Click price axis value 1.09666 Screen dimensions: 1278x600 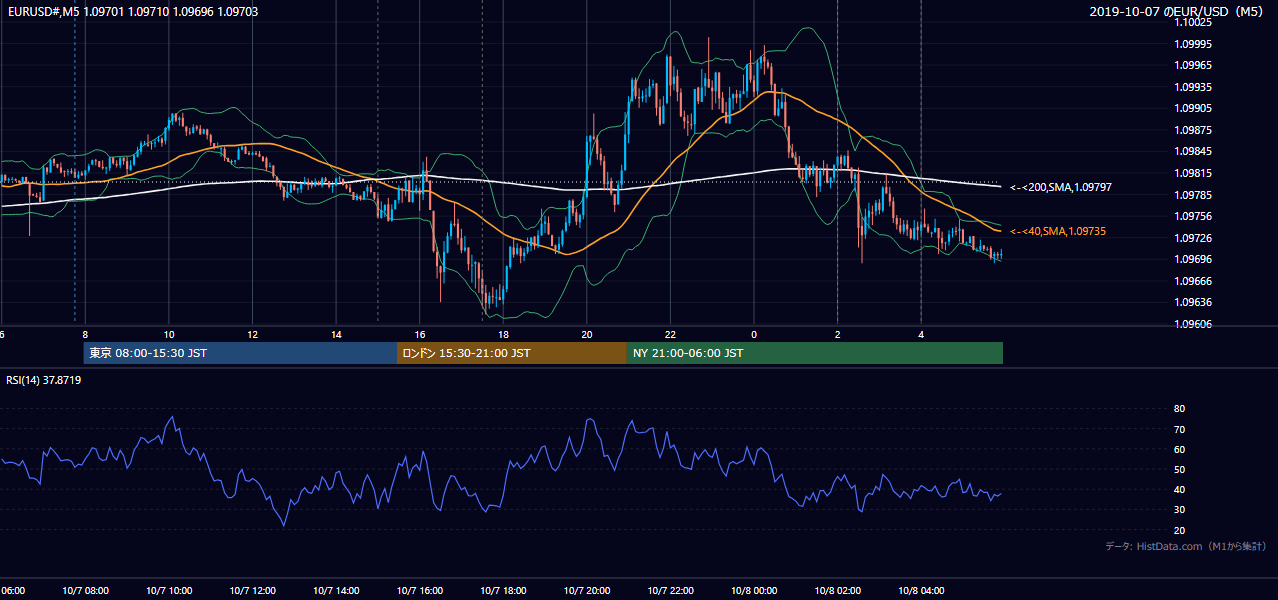pos(1193,281)
